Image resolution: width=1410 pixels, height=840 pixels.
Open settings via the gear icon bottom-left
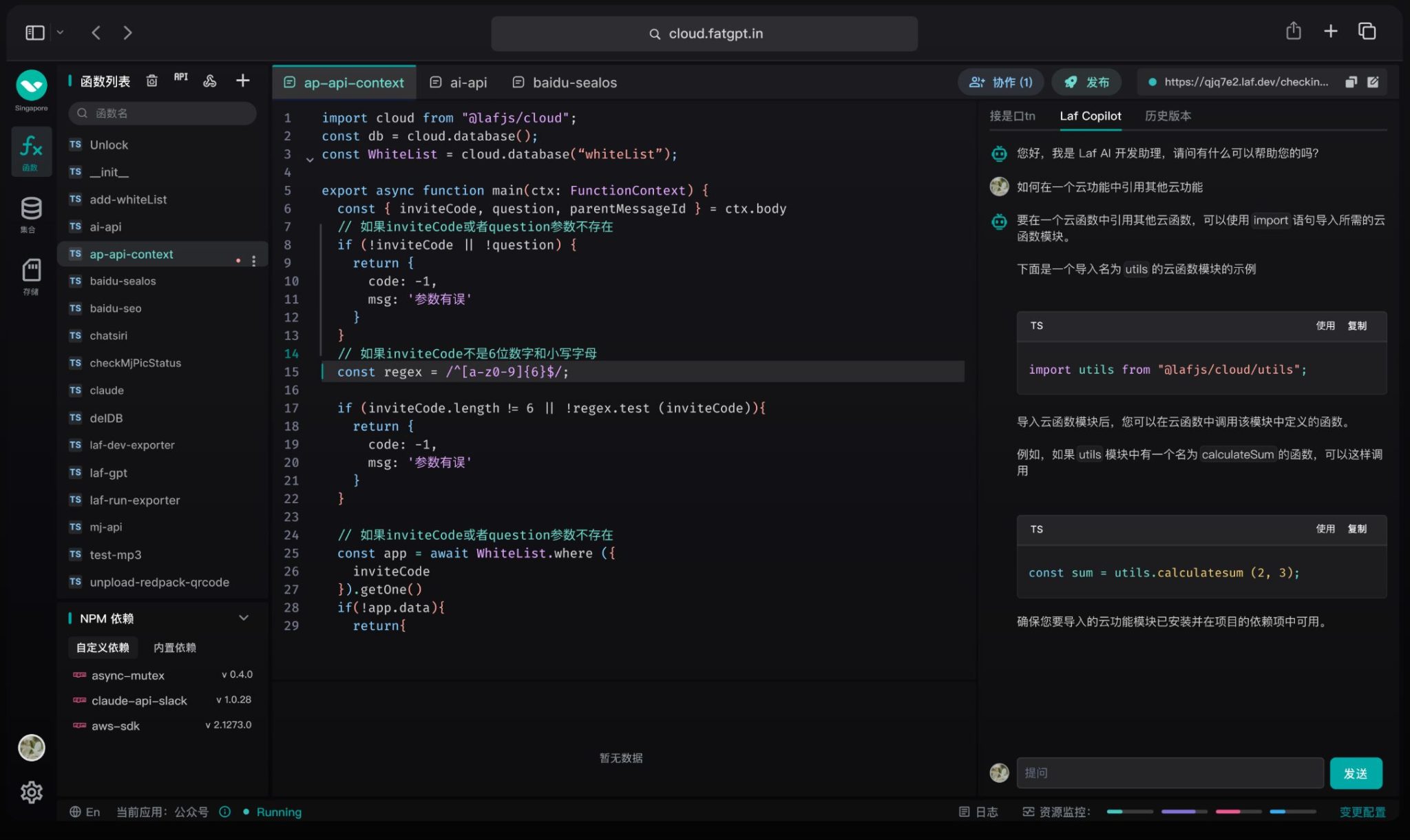pos(31,792)
